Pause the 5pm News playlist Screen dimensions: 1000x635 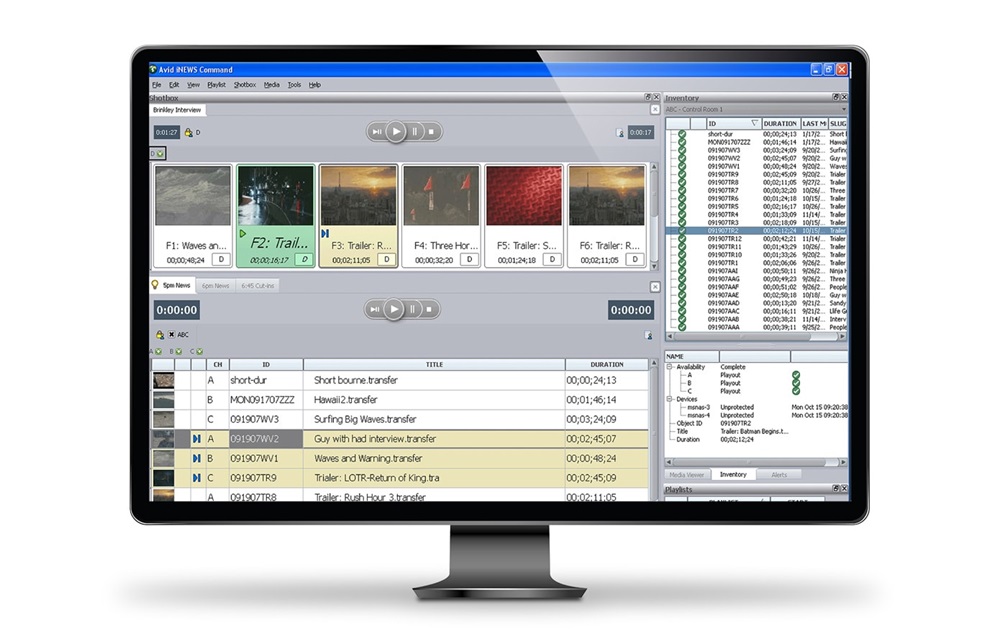pos(413,309)
